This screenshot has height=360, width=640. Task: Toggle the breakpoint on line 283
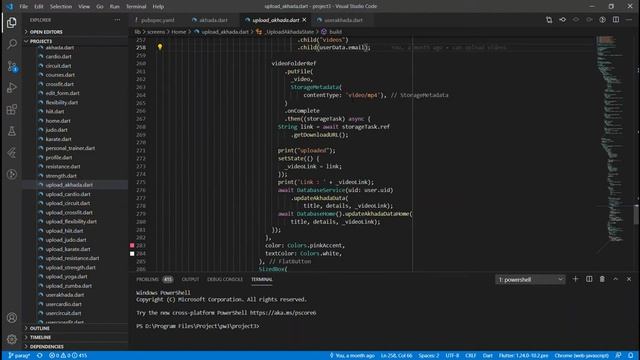pos(132,245)
